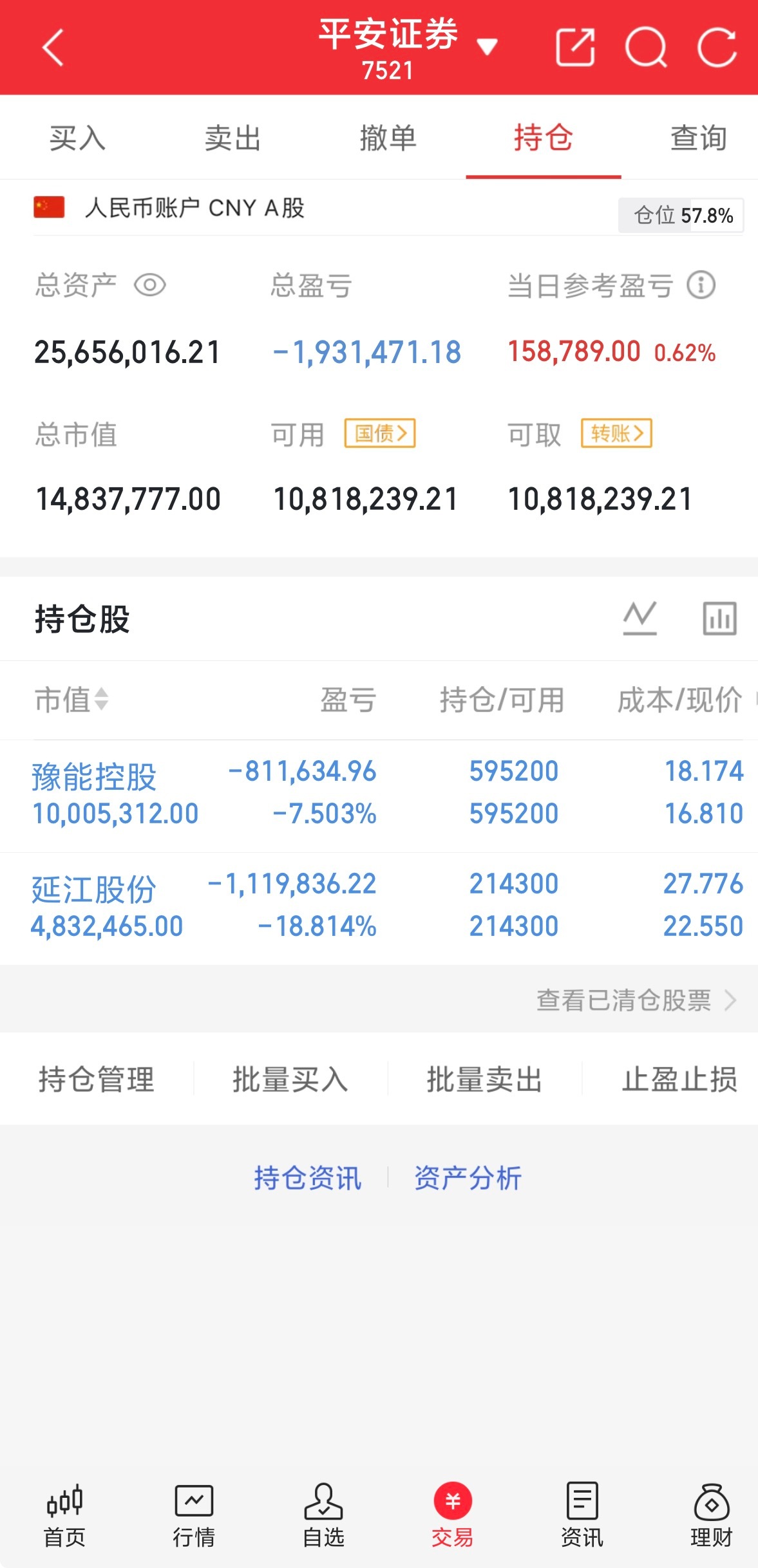Tap the 成本/现价 column header
758x1568 pixels.
679,700
